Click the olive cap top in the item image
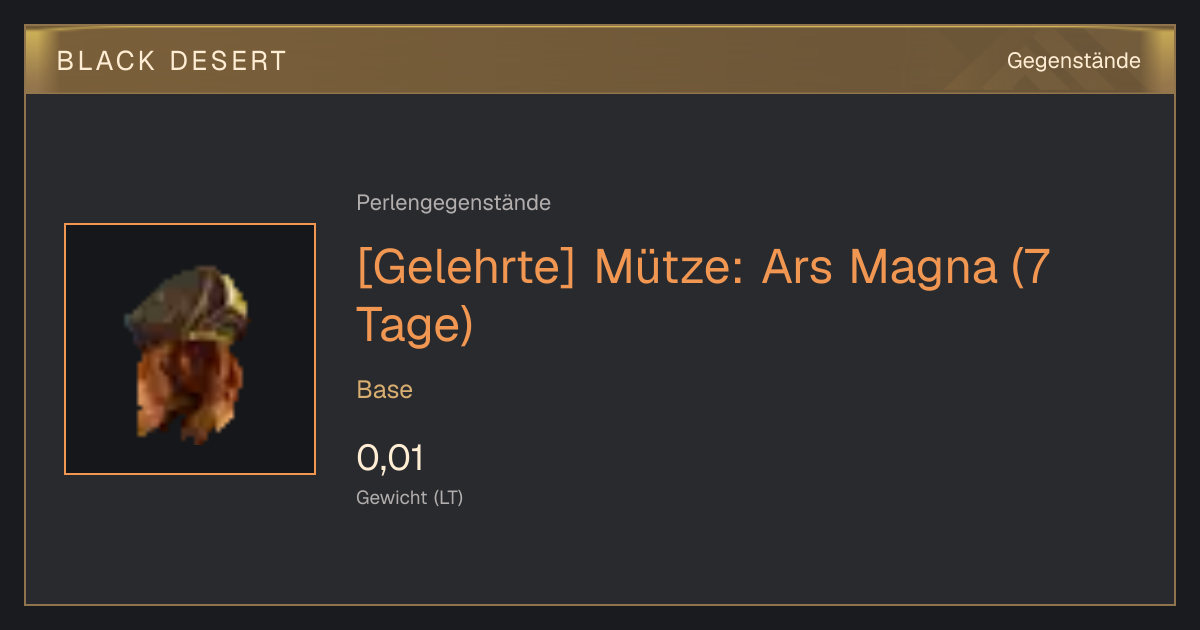 187,298
